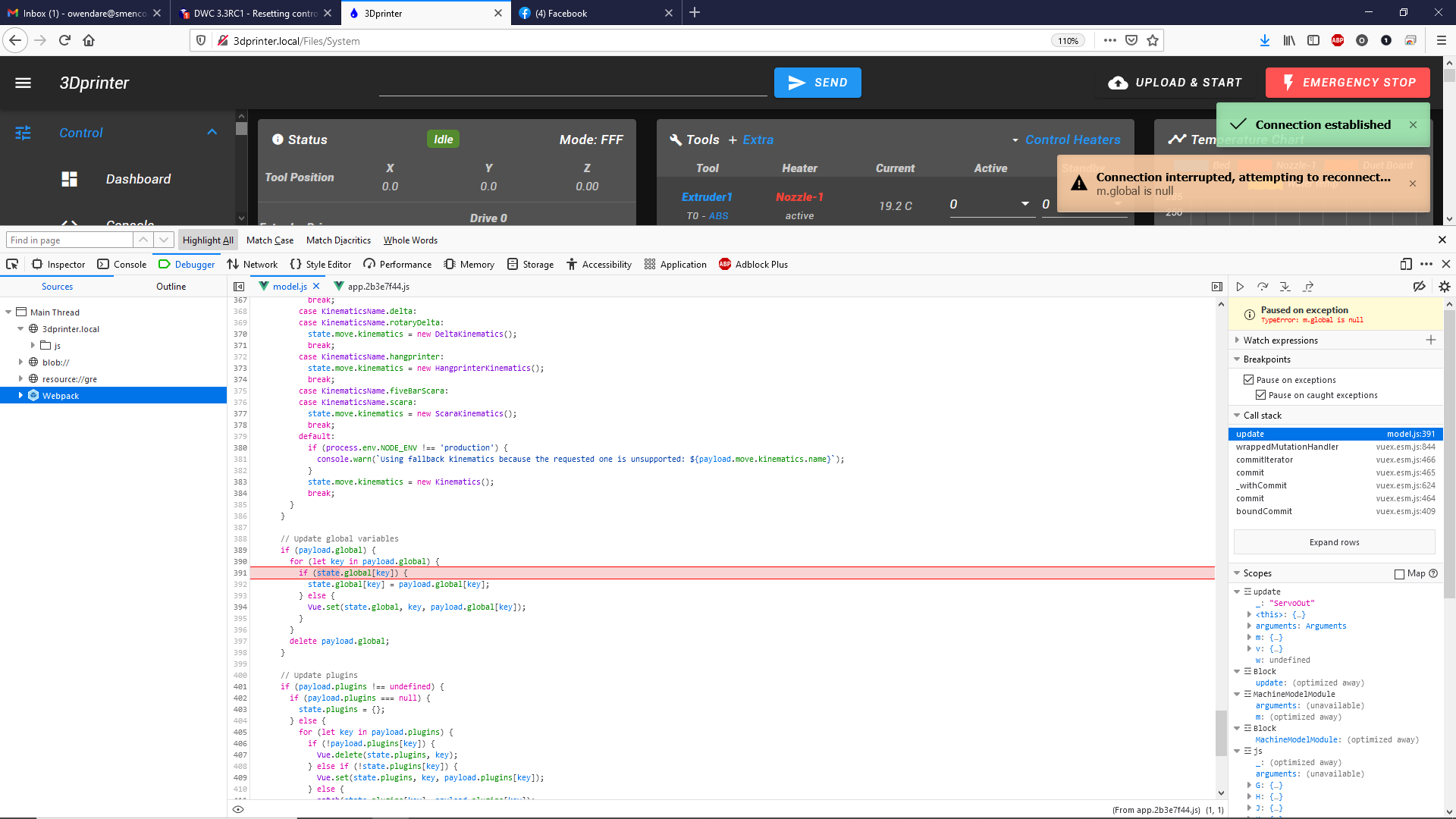Step over in the debugger

tap(1263, 287)
